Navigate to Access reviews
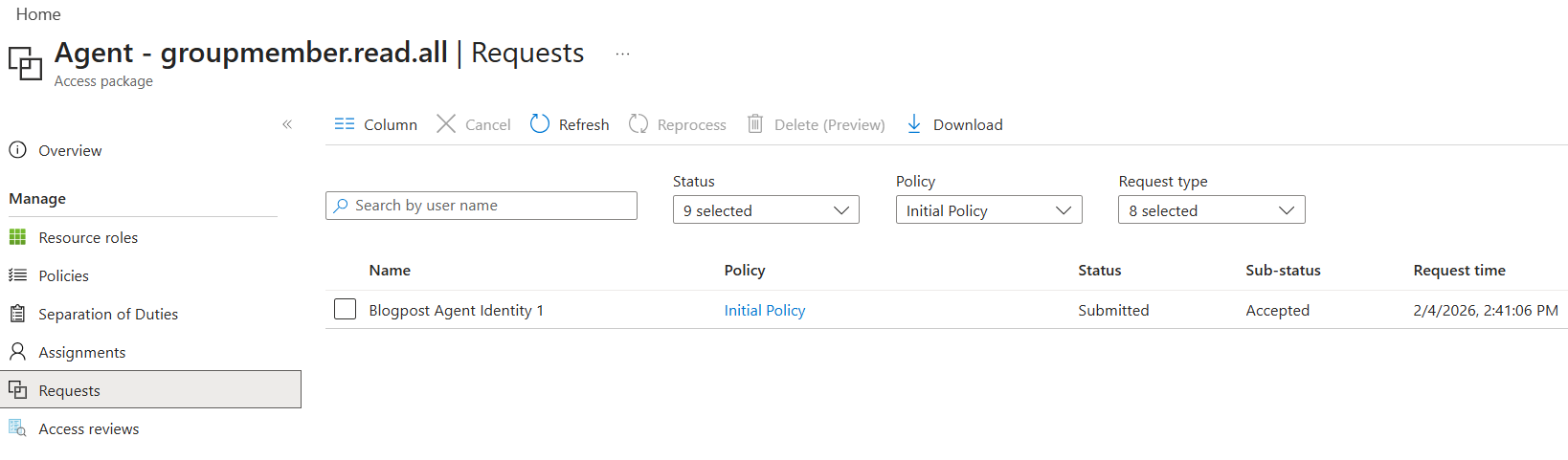Viewport: 1568px width, 460px height. point(88,429)
